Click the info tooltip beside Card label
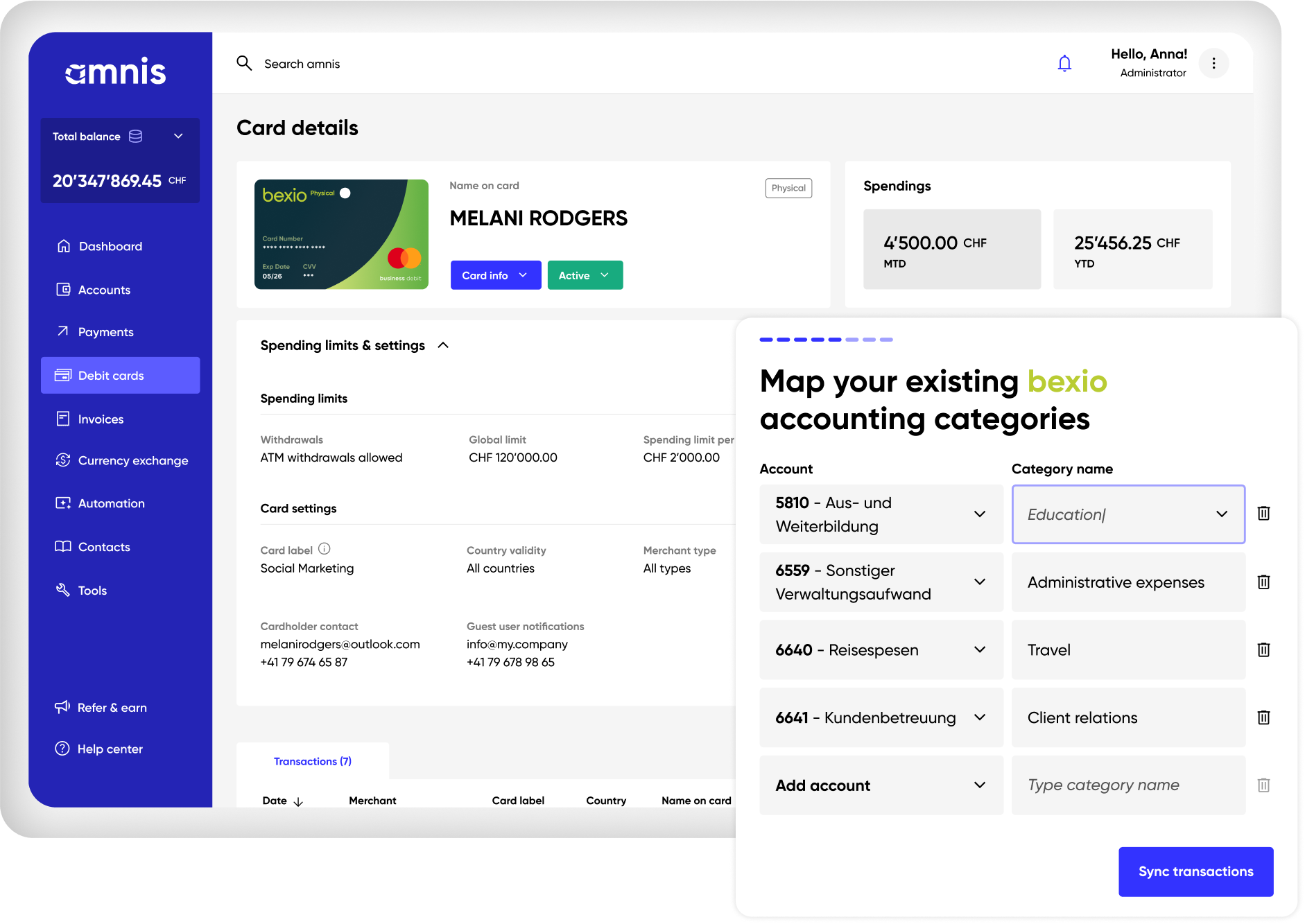The image size is (1305, 924). pyautogui.click(x=325, y=548)
